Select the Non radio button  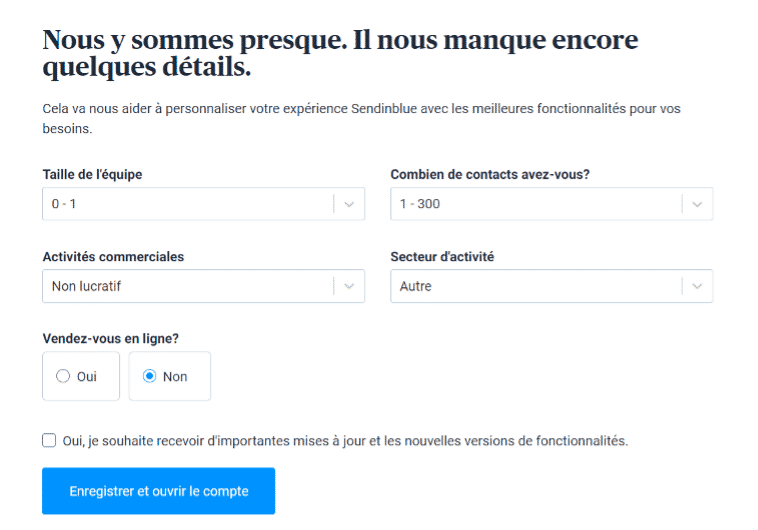point(151,376)
